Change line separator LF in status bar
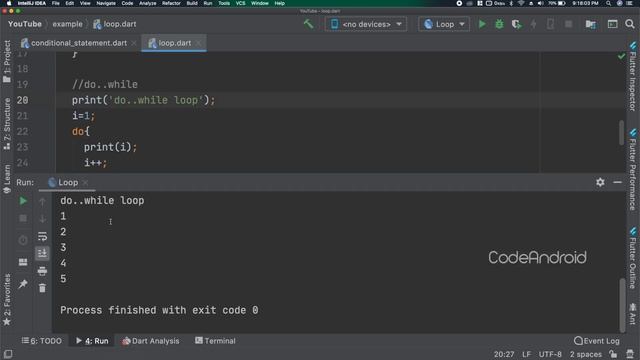The width and height of the screenshot is (640, 360). tap(527, 354)
